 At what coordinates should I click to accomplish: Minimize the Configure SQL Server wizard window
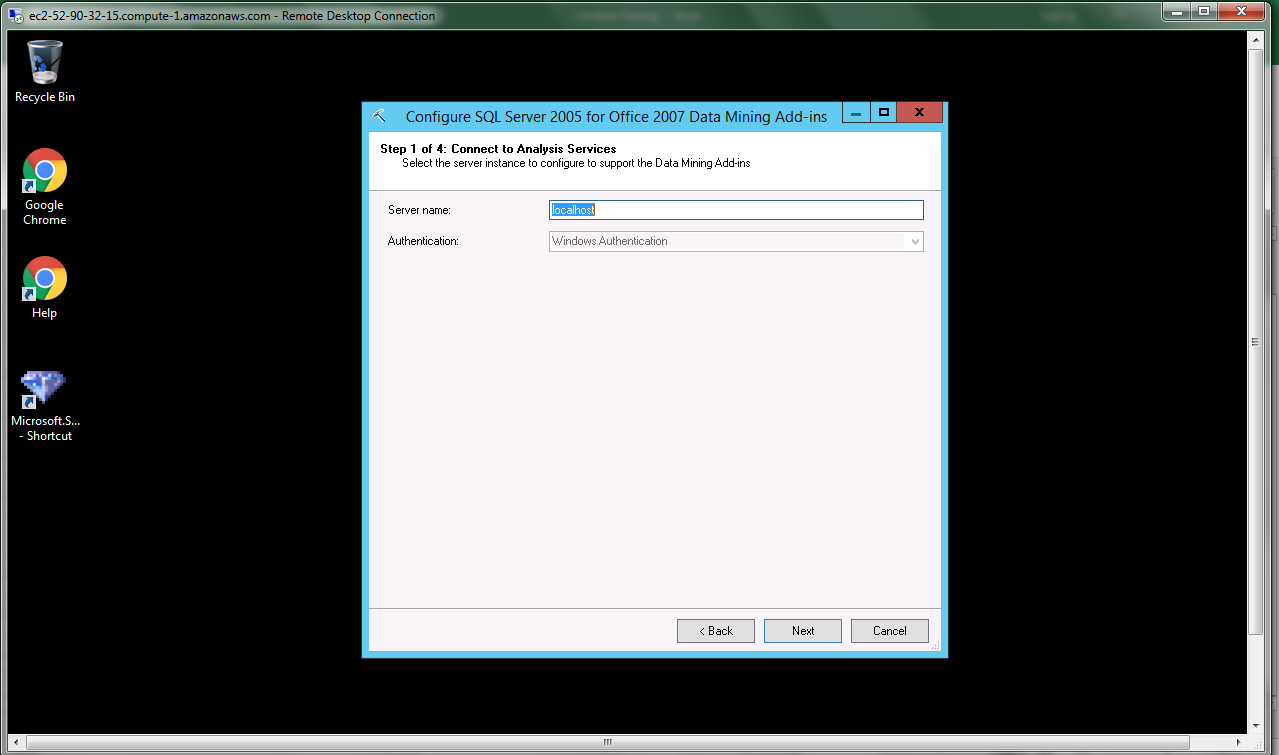(856, 113)
